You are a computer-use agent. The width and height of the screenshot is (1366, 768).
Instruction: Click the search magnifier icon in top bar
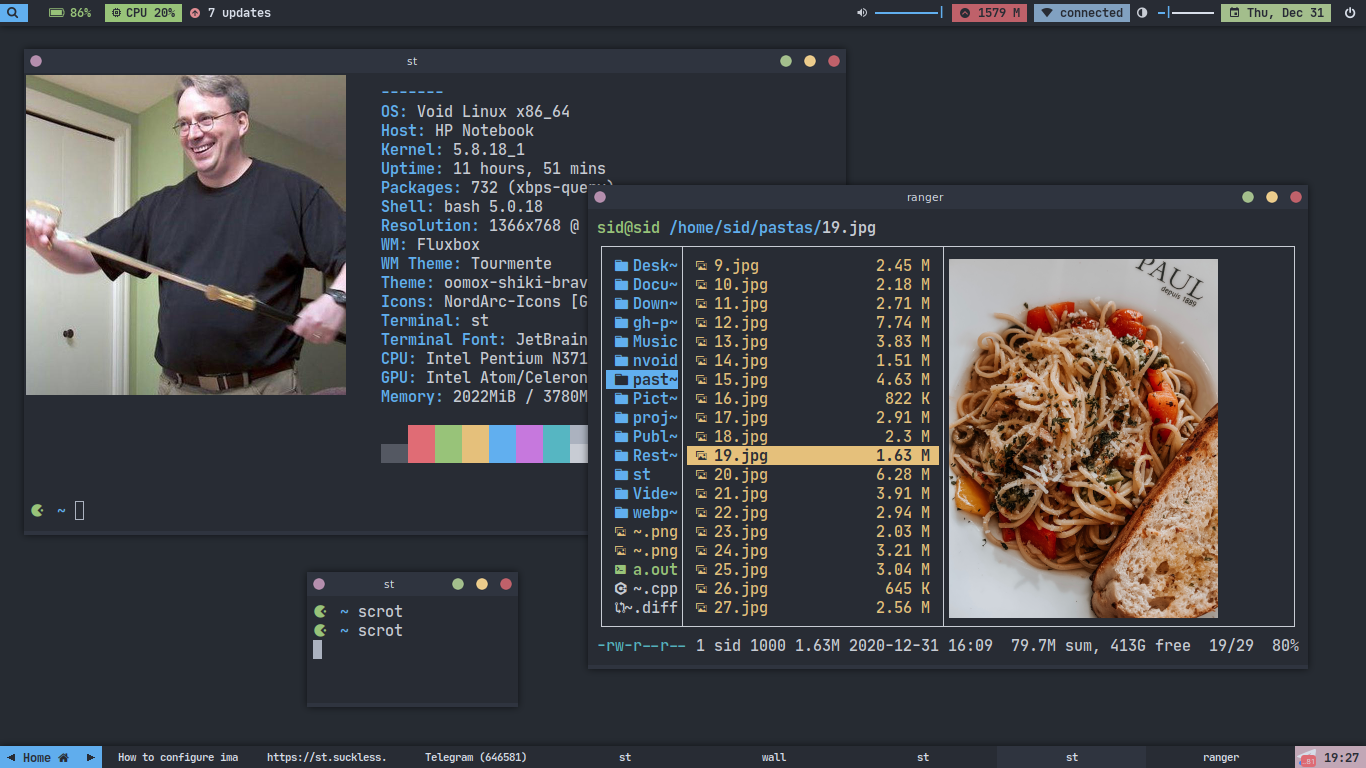[14, 13]
